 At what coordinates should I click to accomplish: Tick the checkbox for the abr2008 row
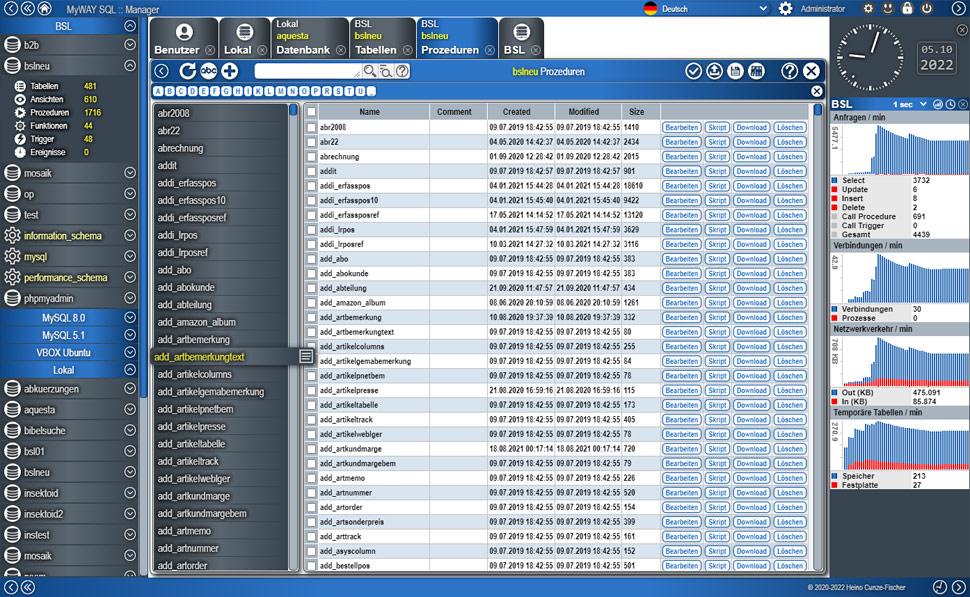(312, 128)
